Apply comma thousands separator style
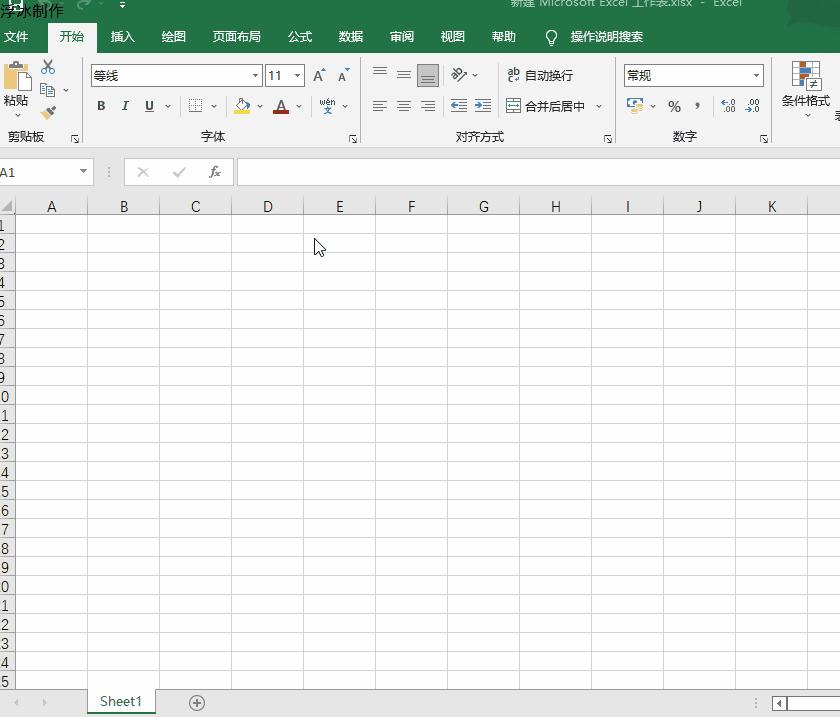 tap(698, 106)
